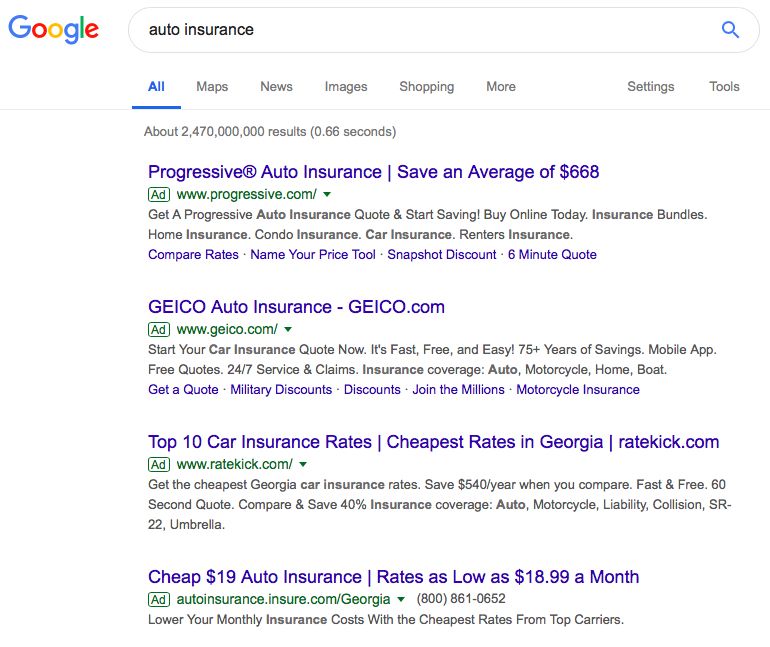Screen dimensions: 770x647
Task: Open Top 10 Car Insurance Rates headline
Action: [434, 442]
